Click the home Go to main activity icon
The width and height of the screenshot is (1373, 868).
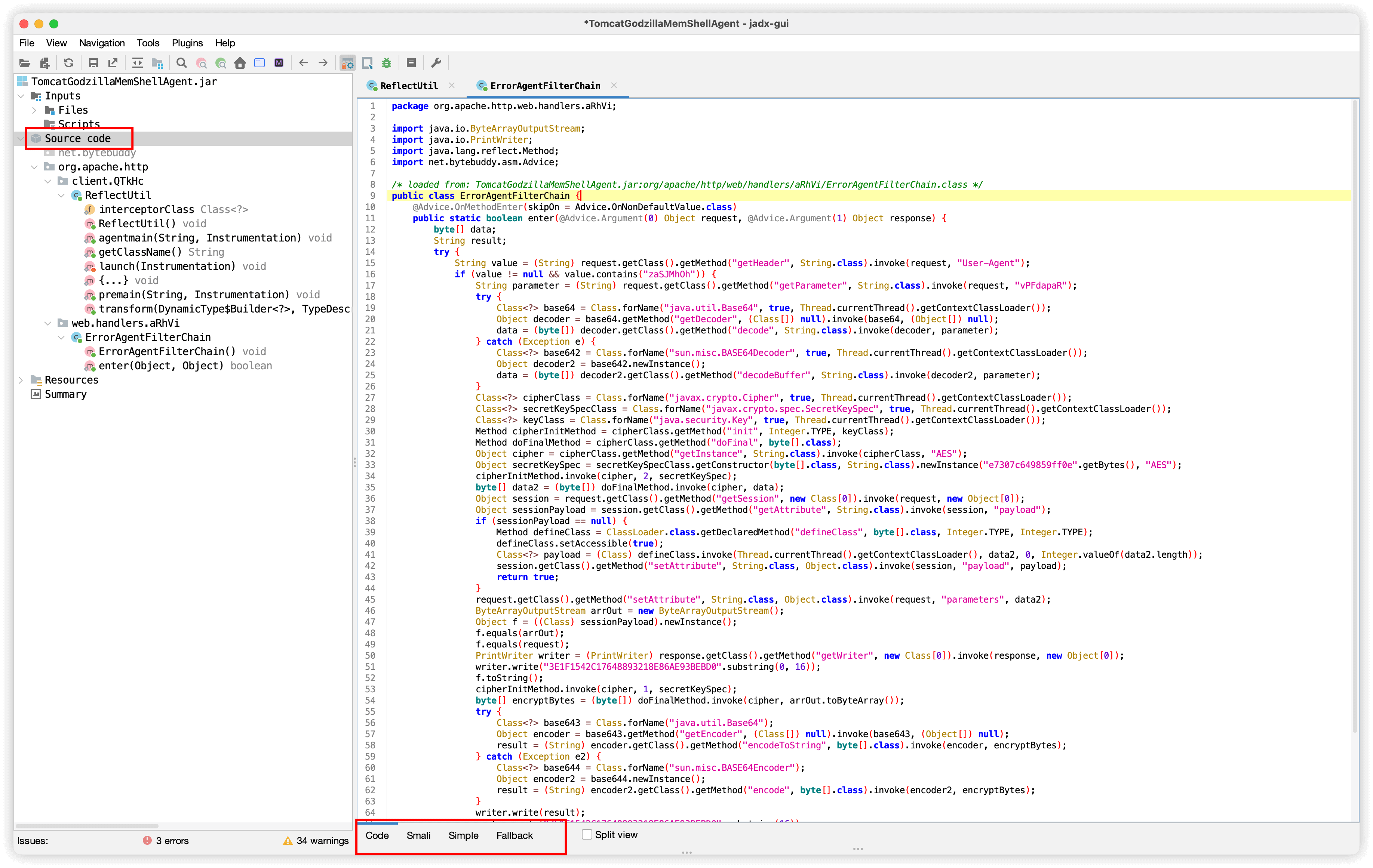[240, 63]
